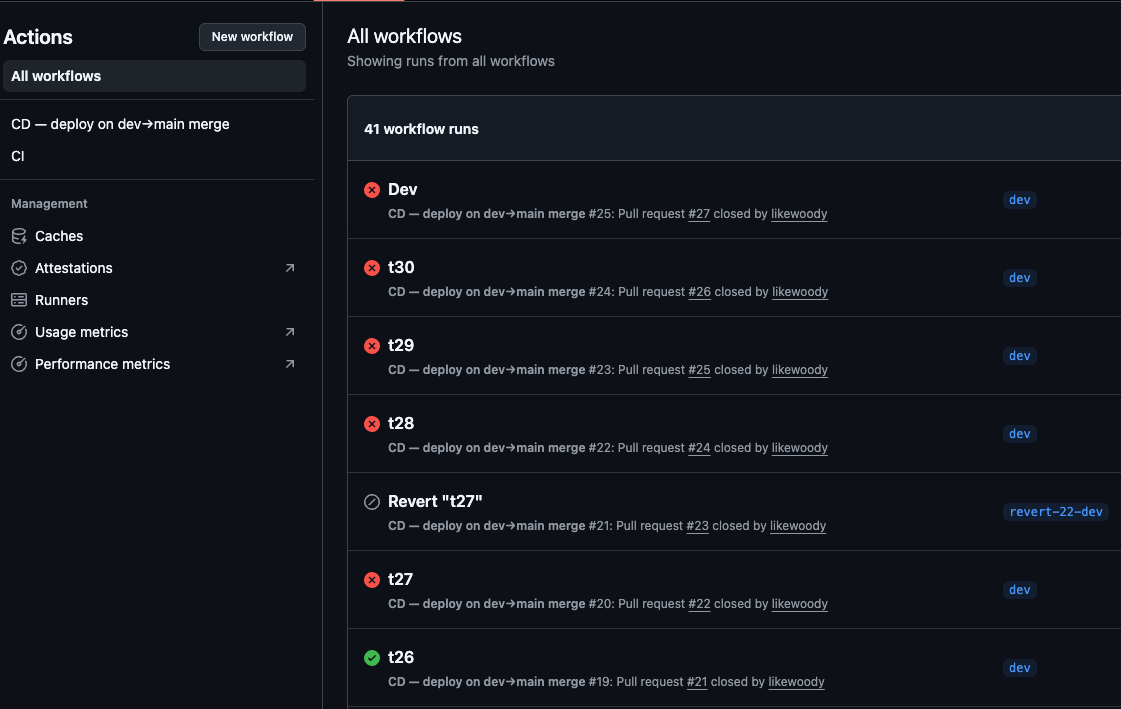The height and width of the screenshot is (709, 1121).
Task: Click the skipped status icon for Revert "t27"
Action: [372, 502]
